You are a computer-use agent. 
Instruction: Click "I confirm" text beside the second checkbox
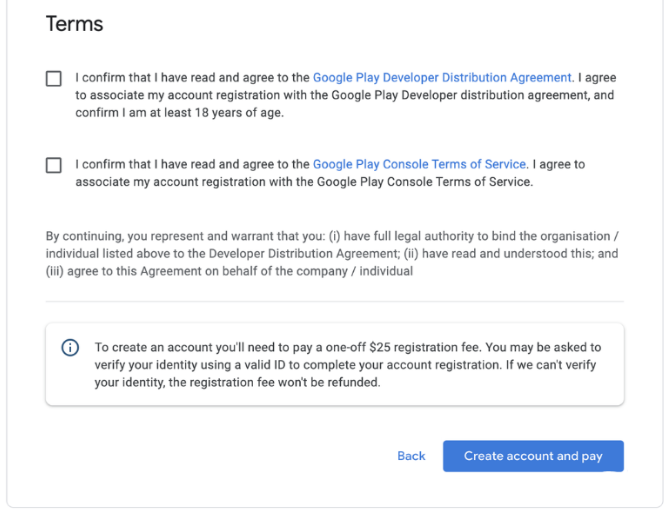pyautogui.click(x=98, y=164)
